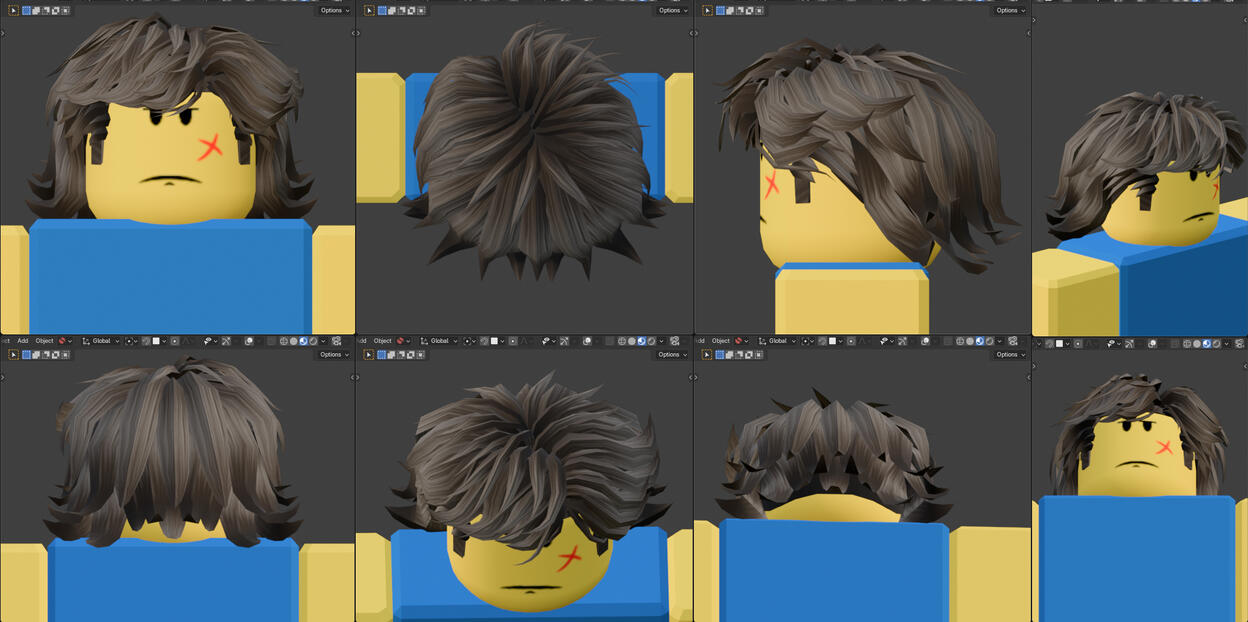Switch third bottom viewport to rendered shading

coord(990,341)
